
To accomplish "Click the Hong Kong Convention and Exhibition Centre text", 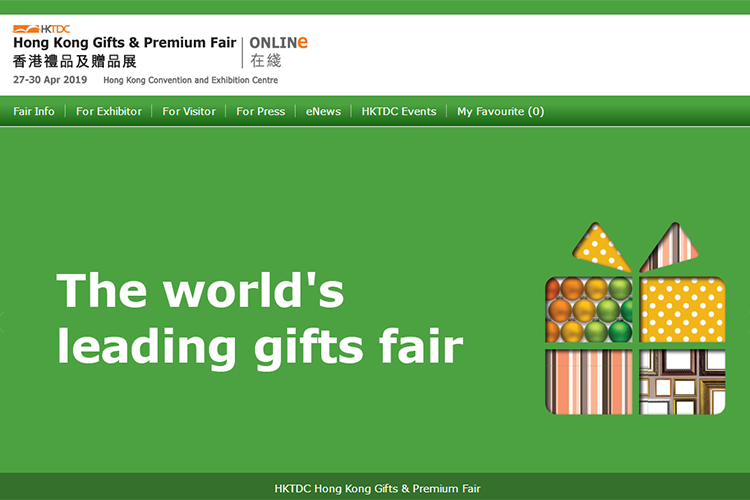I will (191, 80).
